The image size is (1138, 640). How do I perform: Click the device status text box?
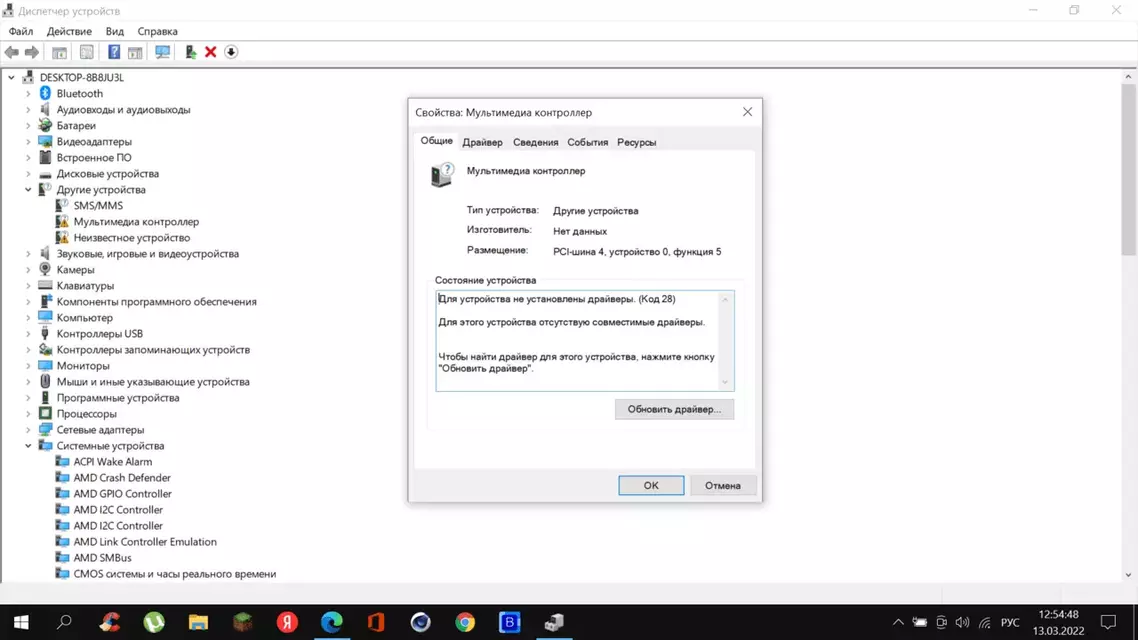pyautogui.click(x=578, y=340)
